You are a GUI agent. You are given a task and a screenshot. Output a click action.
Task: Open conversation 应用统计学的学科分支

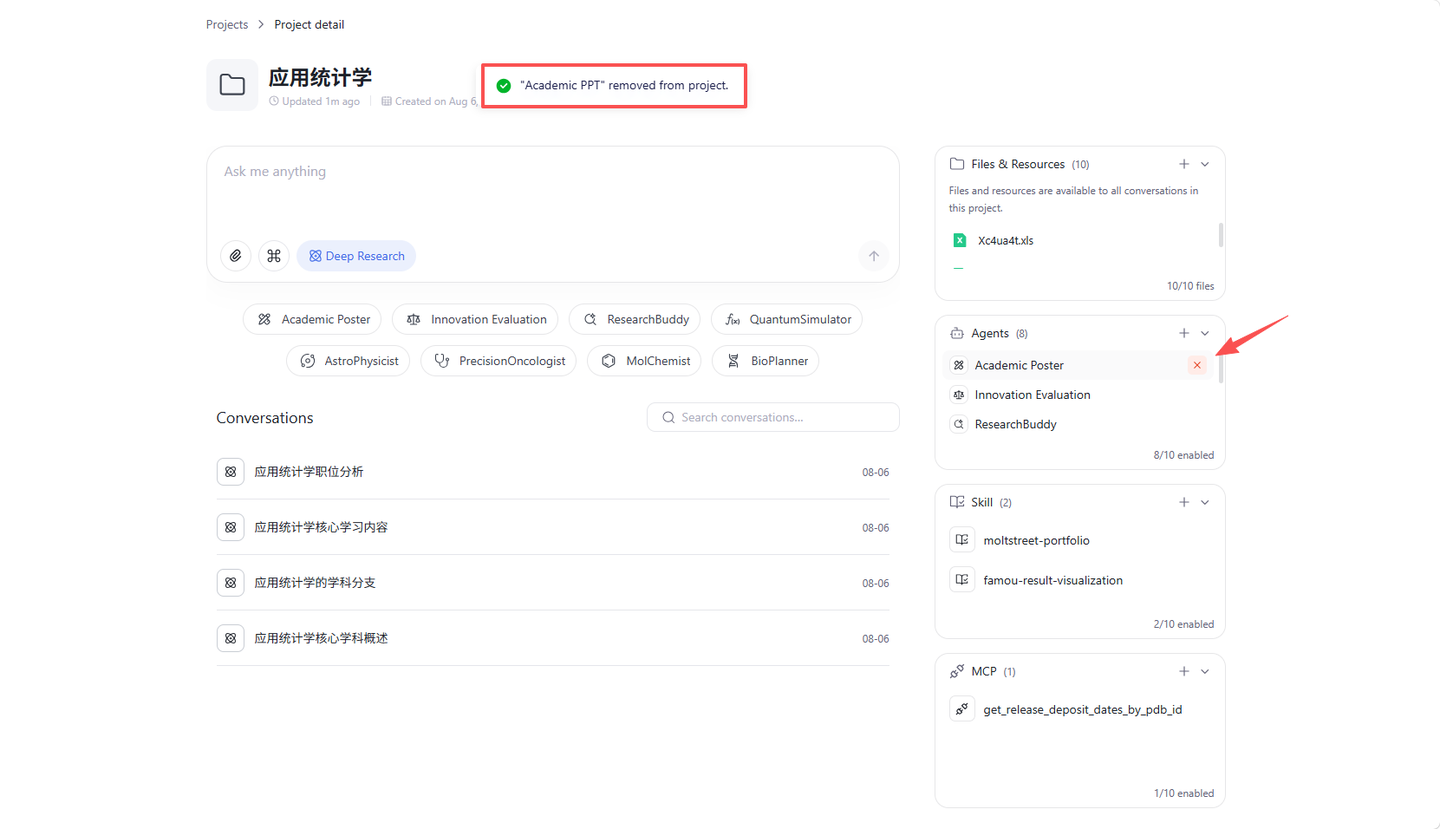[552, 583]
